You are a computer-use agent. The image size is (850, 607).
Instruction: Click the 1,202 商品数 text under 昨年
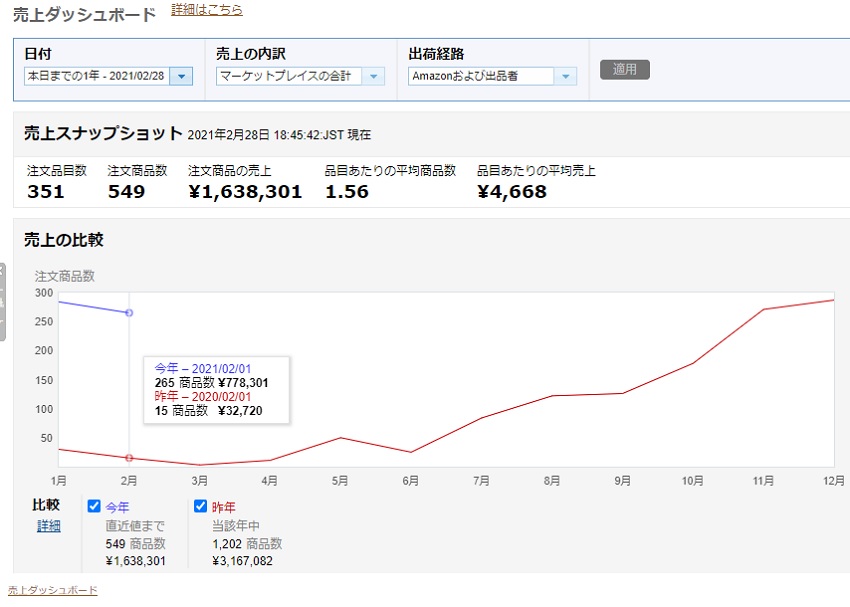point(247,544)
